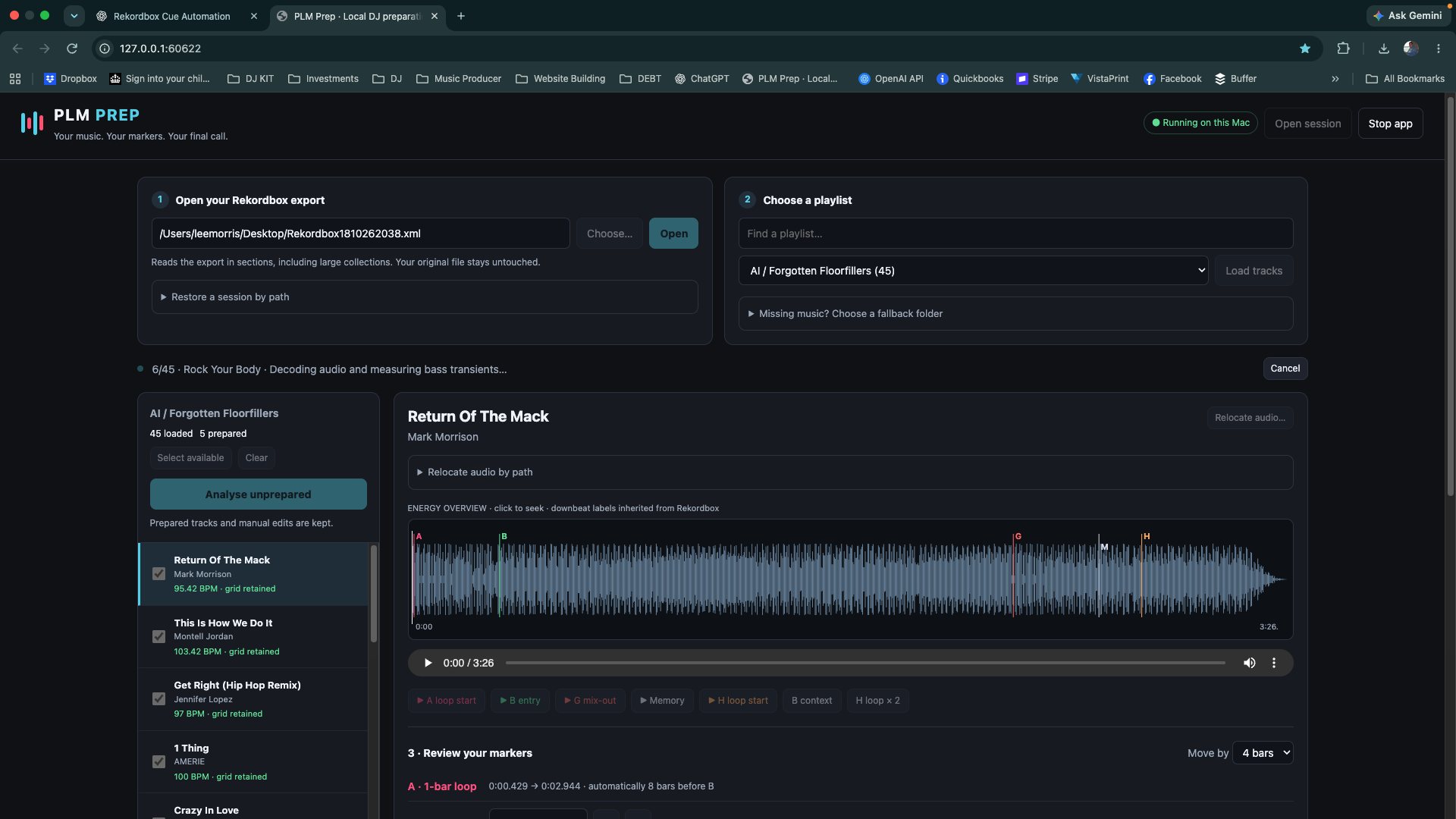1456x819 pixels.
Task: Open the Buffer bookmark
Action: pos(1235,79)
